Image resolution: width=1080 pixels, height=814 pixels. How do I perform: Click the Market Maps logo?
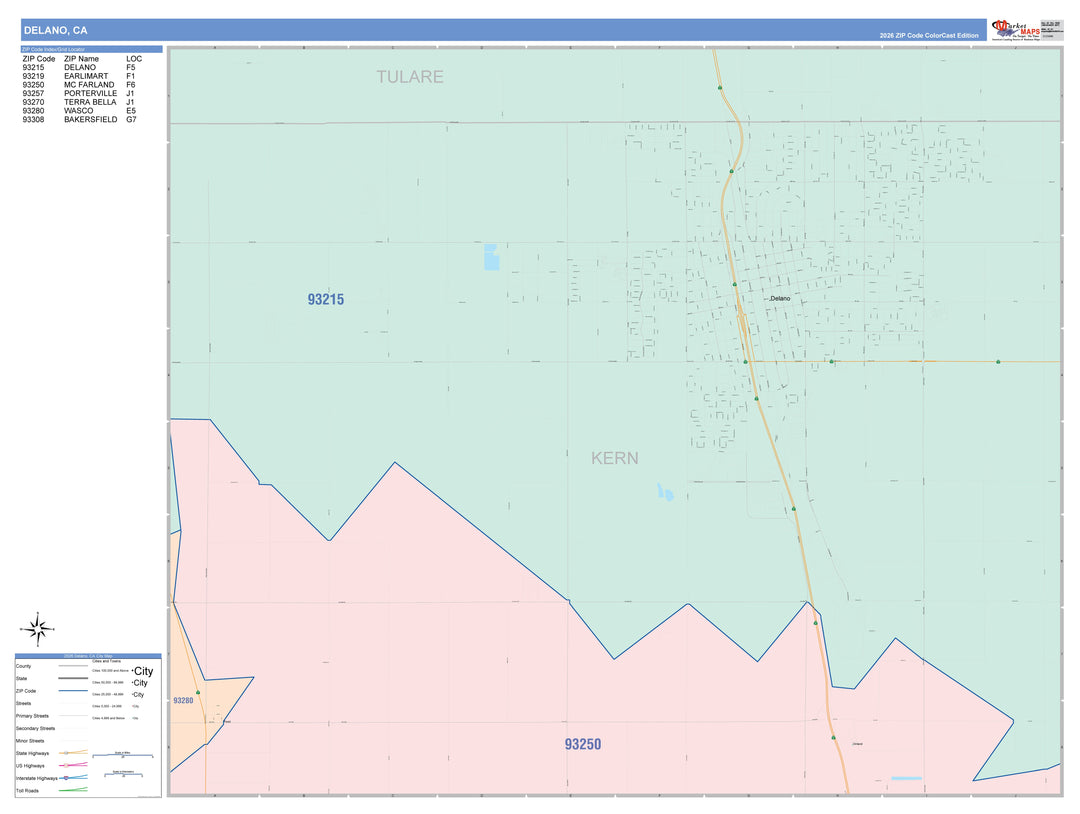[x=1016, y=30]
